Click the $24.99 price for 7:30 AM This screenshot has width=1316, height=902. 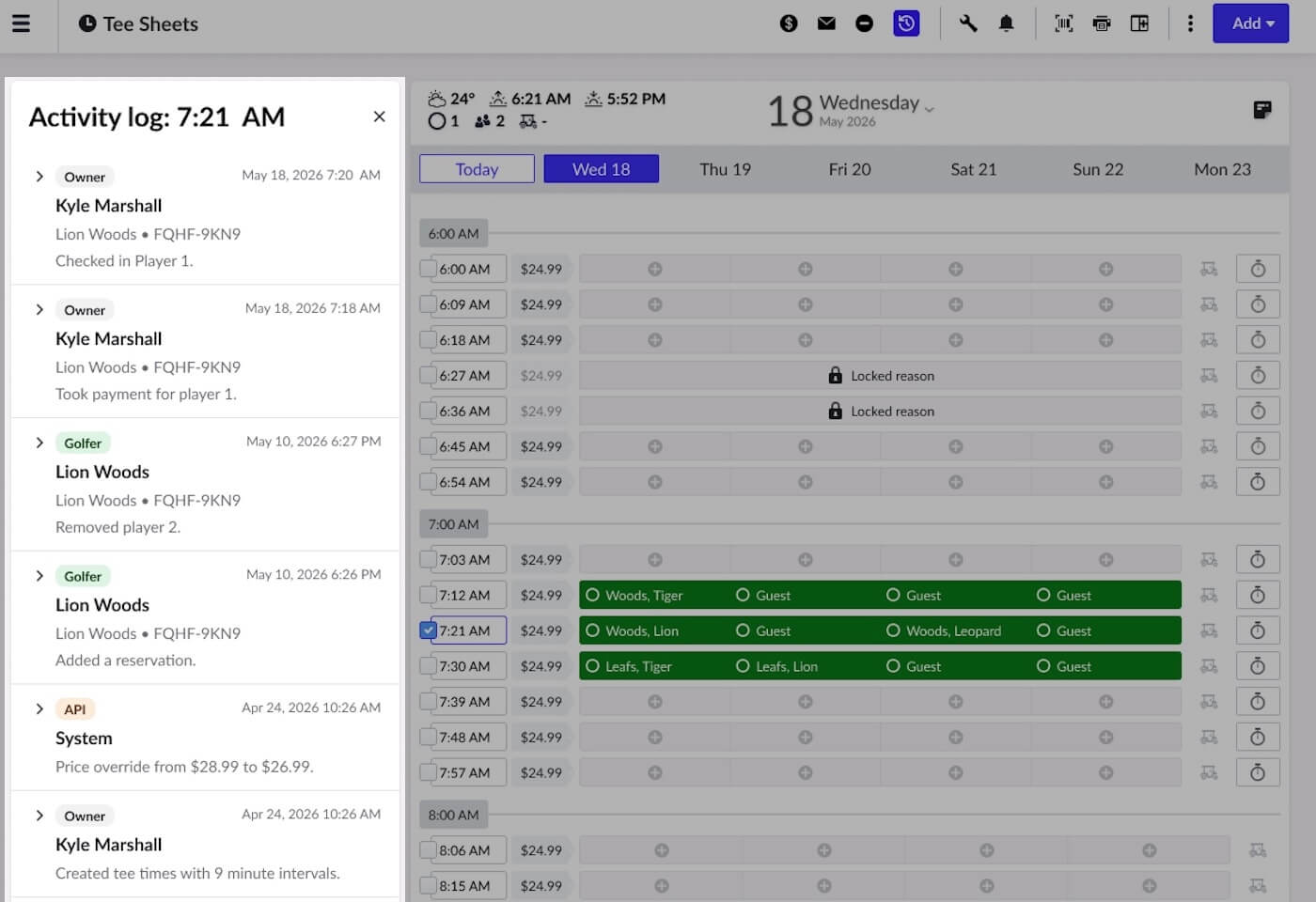[x=541, y=666]
